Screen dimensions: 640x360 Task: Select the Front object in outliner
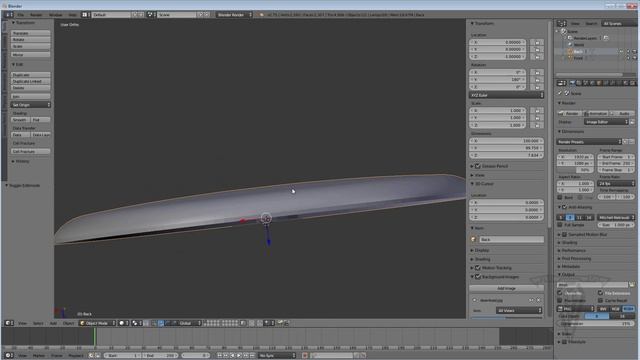(x=578, y=58)
